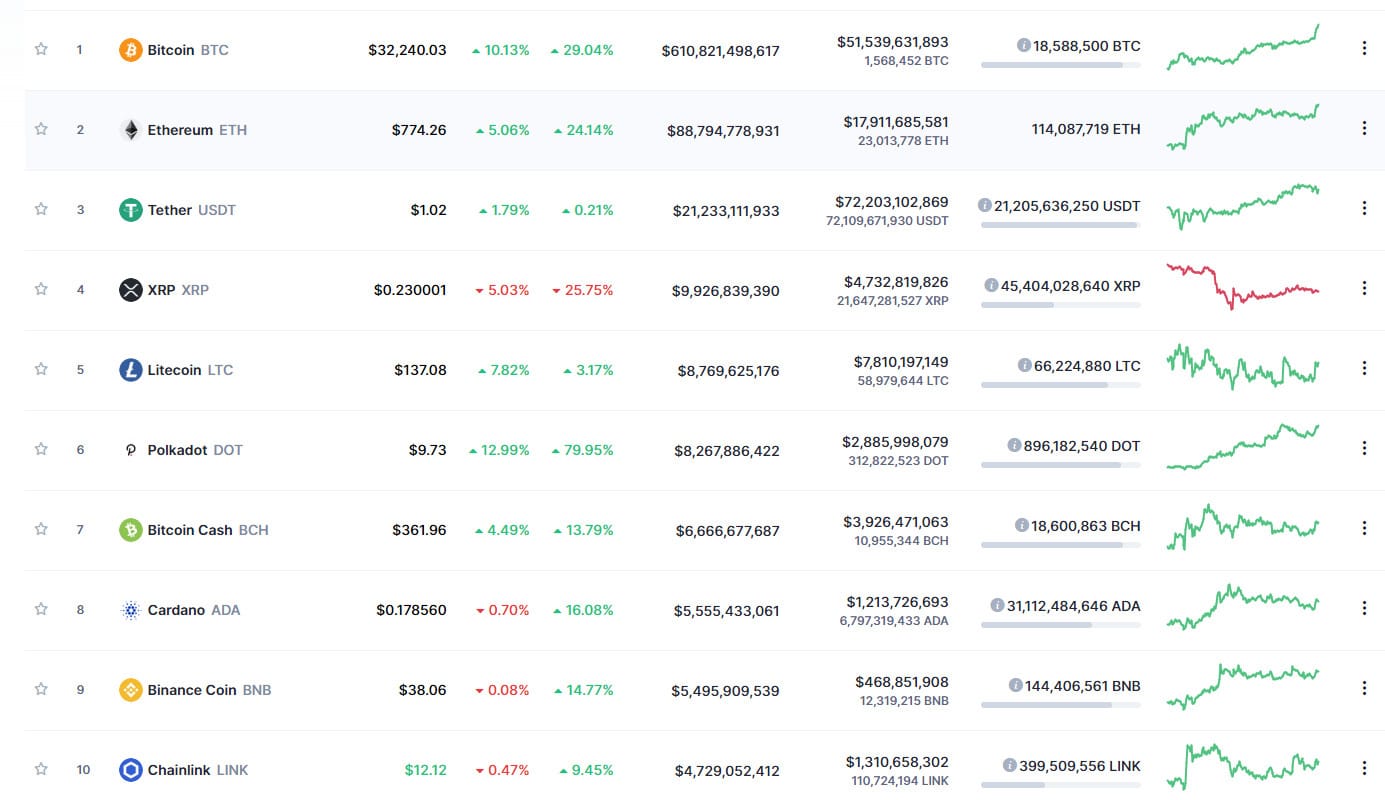
Task: Show supply info icon next to USDT supply
Action: tap(985, 205)
